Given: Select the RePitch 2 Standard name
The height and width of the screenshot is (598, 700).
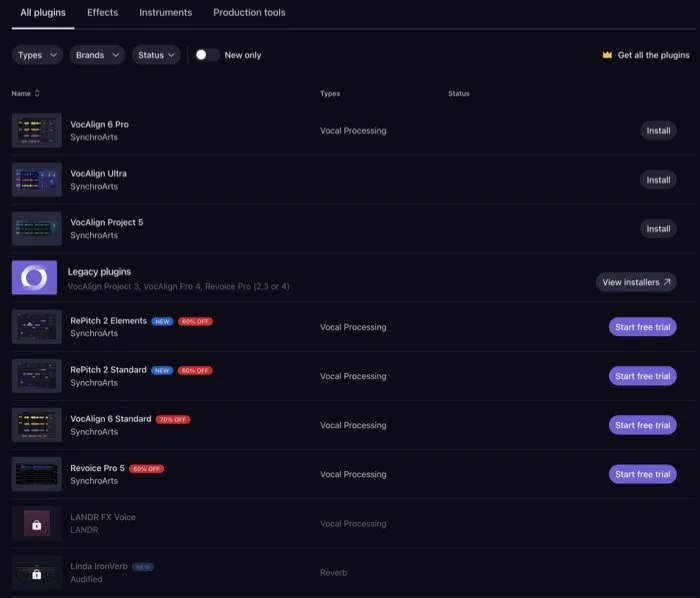Looking at the screenshot, I should coord(108,370).
